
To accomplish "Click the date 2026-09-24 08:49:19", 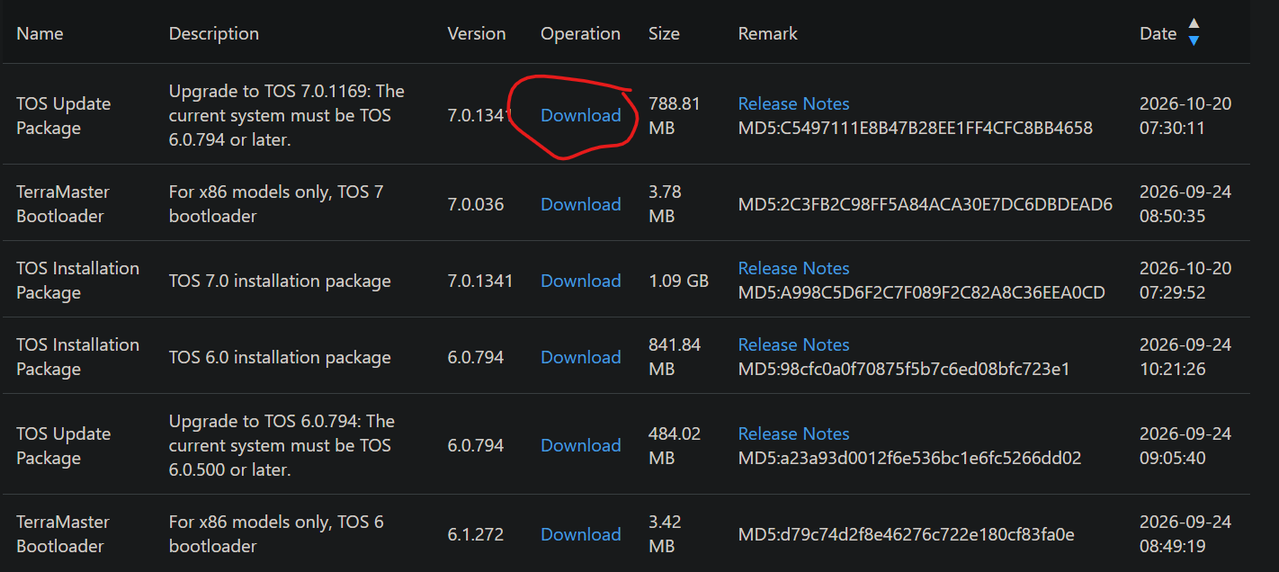I will pos(1186,534).
